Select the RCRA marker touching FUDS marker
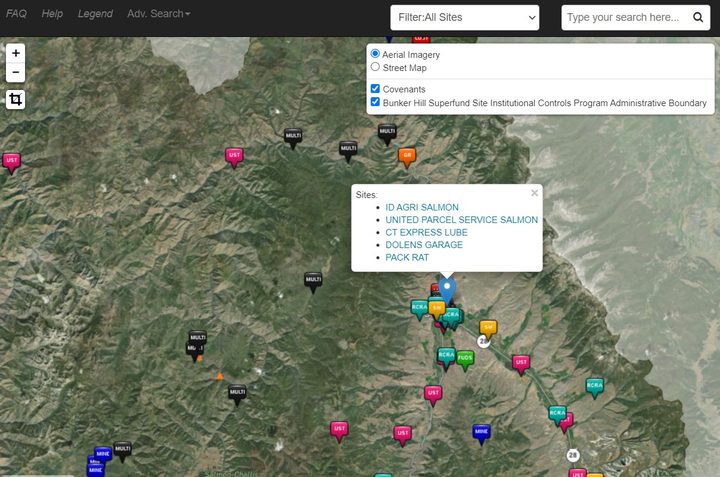 point(446,358)
